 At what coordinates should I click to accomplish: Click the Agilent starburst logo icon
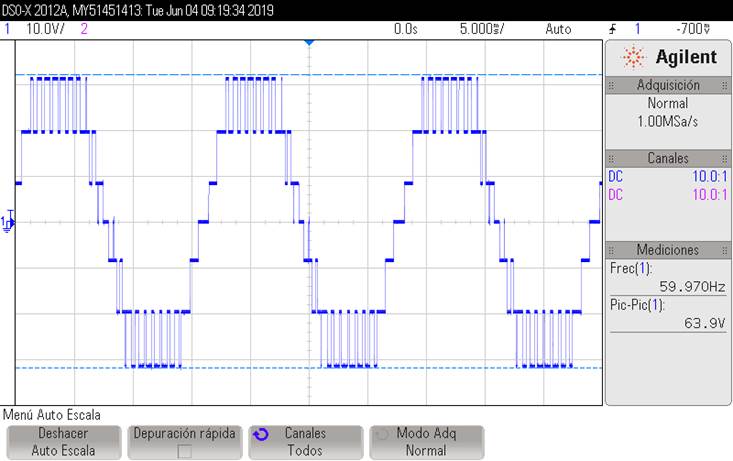click(x=632, y=57)
